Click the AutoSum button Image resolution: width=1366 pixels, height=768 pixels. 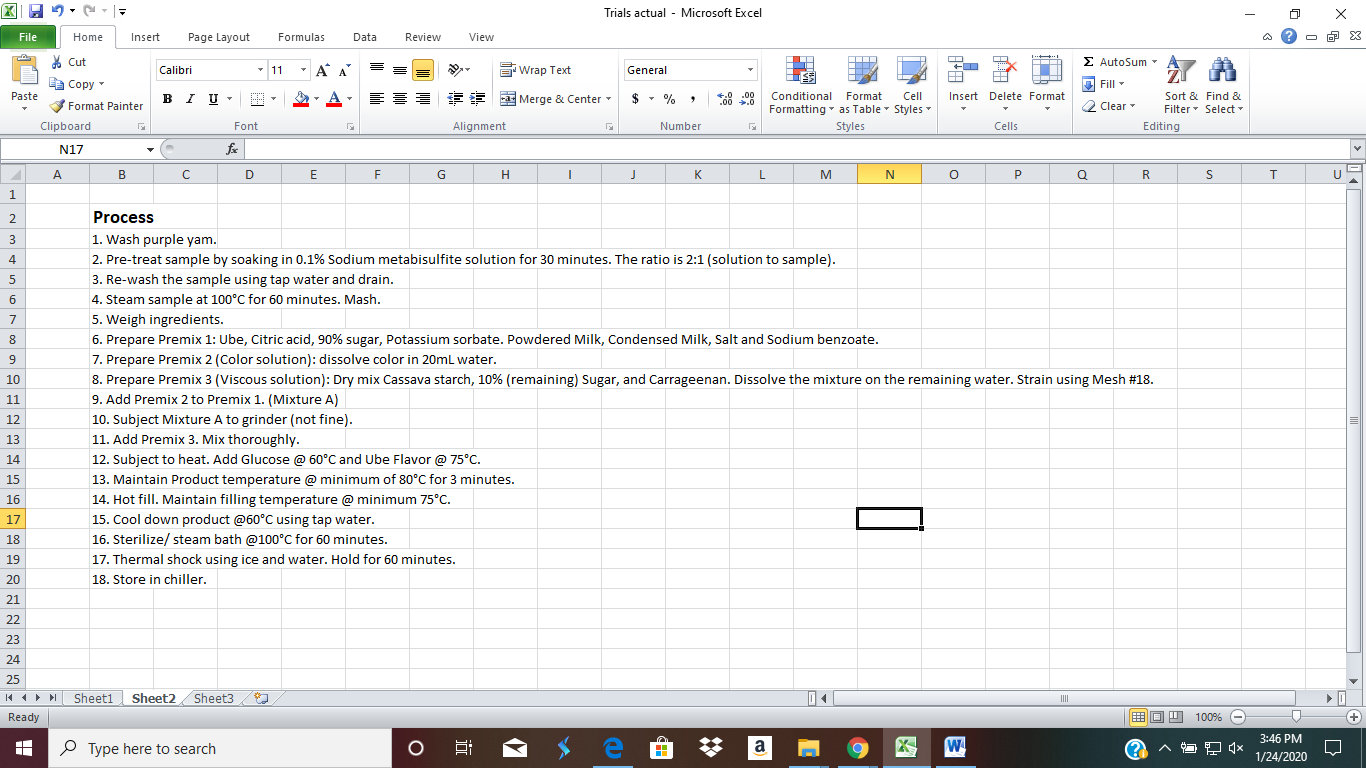pos(1114,62)
